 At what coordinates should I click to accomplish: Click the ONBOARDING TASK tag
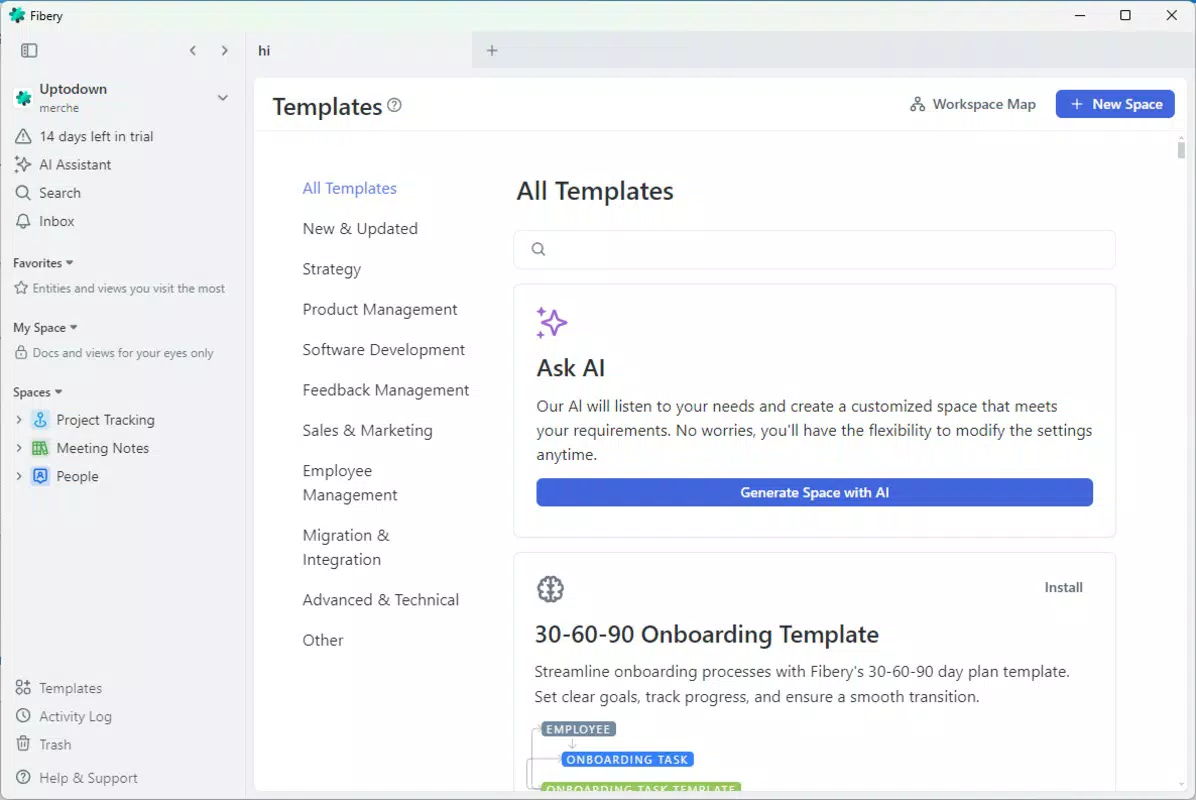click(x=627, y=760)
